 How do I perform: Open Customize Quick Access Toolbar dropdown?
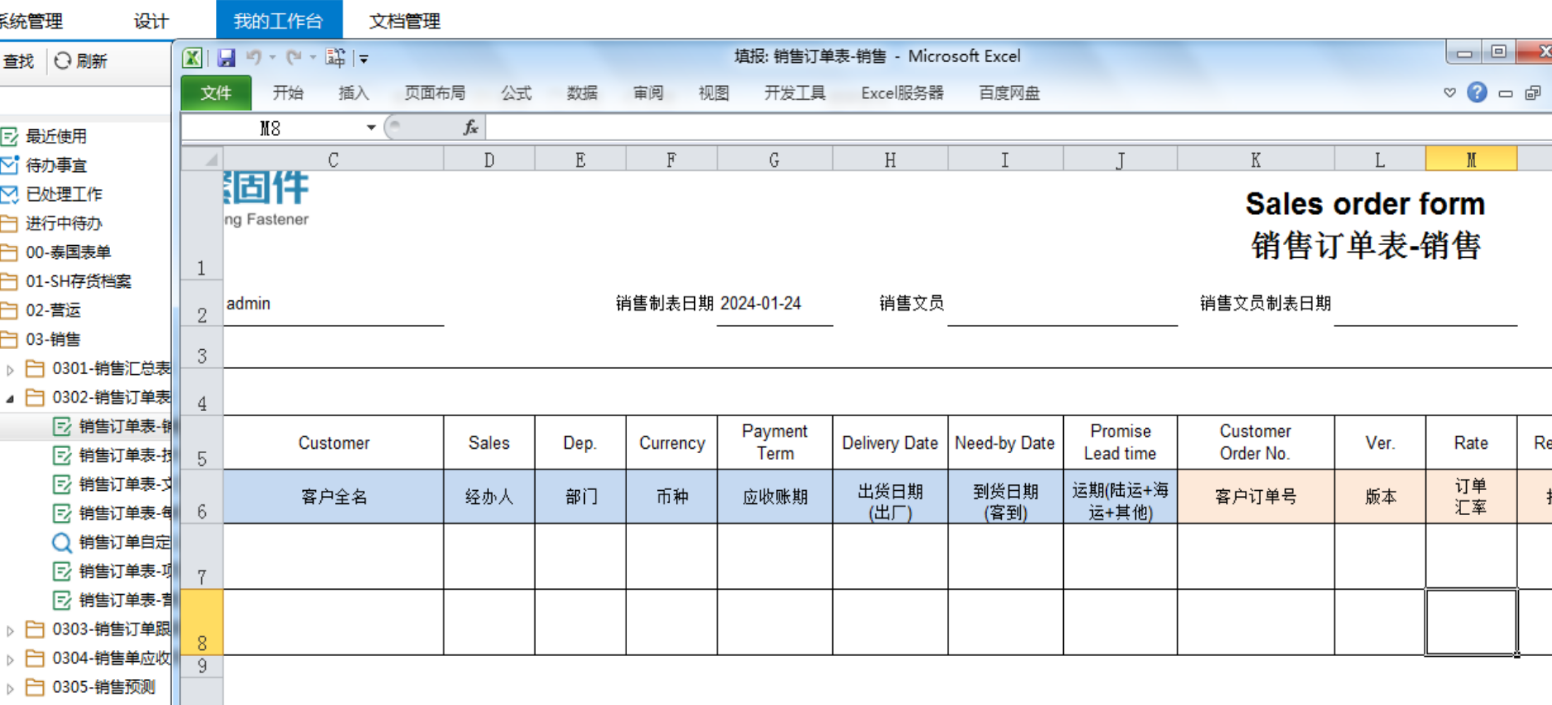(x=364, y=59)
